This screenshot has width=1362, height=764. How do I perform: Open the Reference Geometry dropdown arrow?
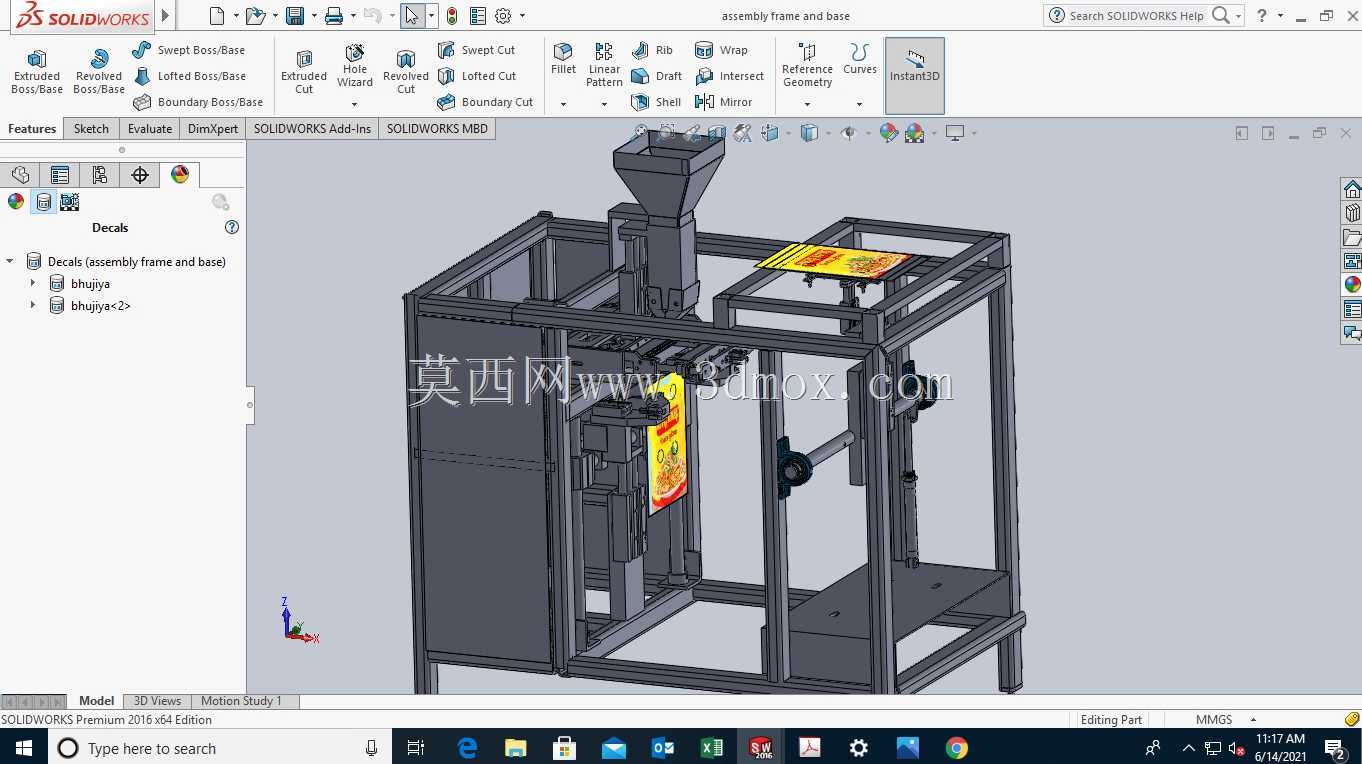(808, 104)
